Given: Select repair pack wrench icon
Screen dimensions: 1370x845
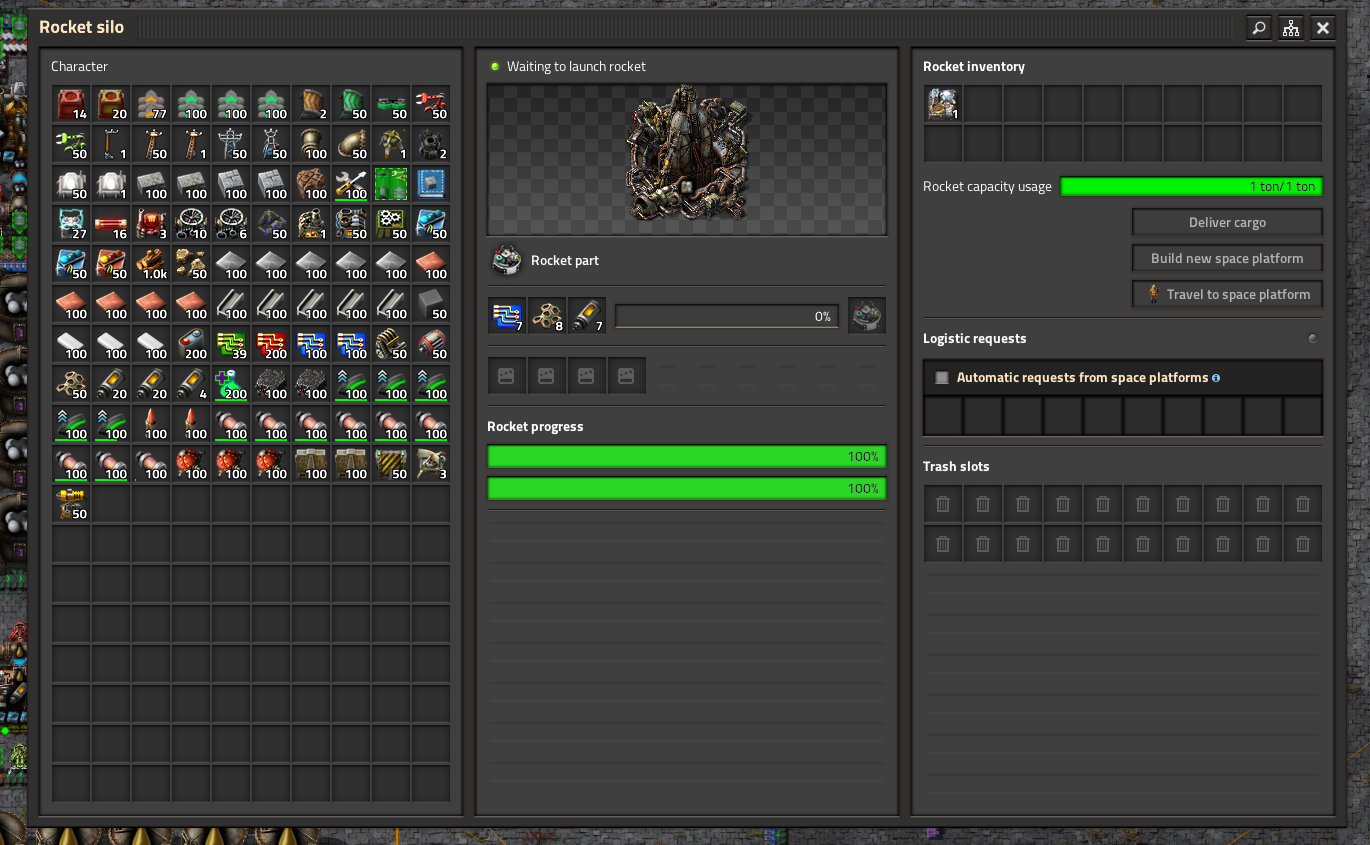Looking at the screenshot, I should coord(351,184).
